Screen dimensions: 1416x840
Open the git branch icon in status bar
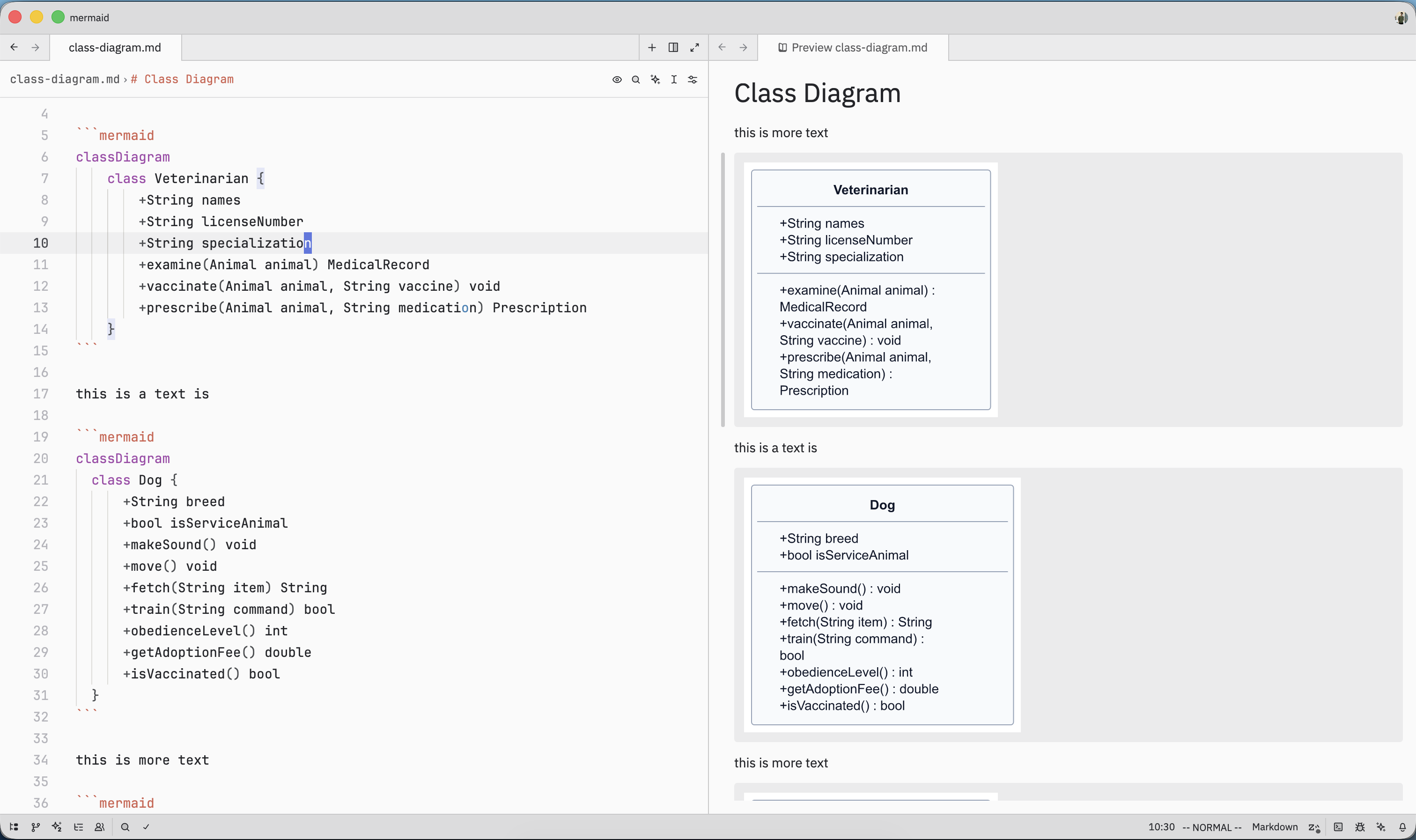pos(35,826)
